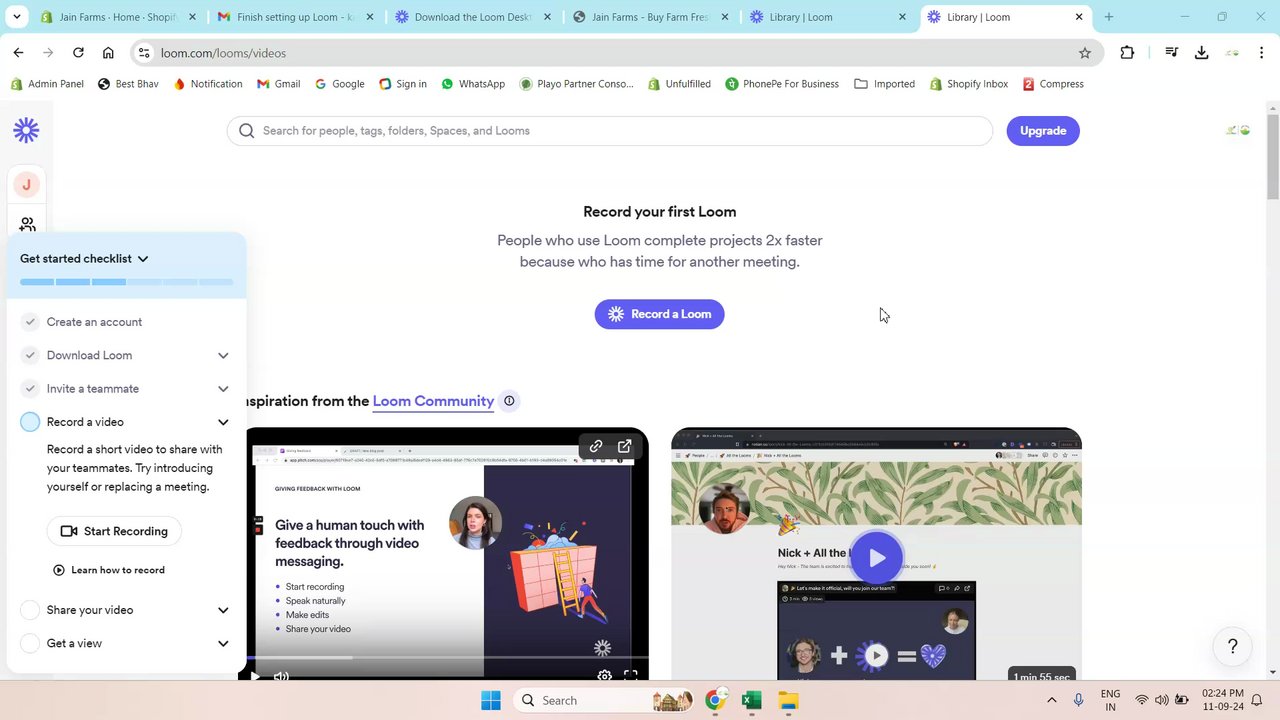This screenshot has height=720, width=1280.
Task: Open new browser tab plus button
Action: (1108, 17)
